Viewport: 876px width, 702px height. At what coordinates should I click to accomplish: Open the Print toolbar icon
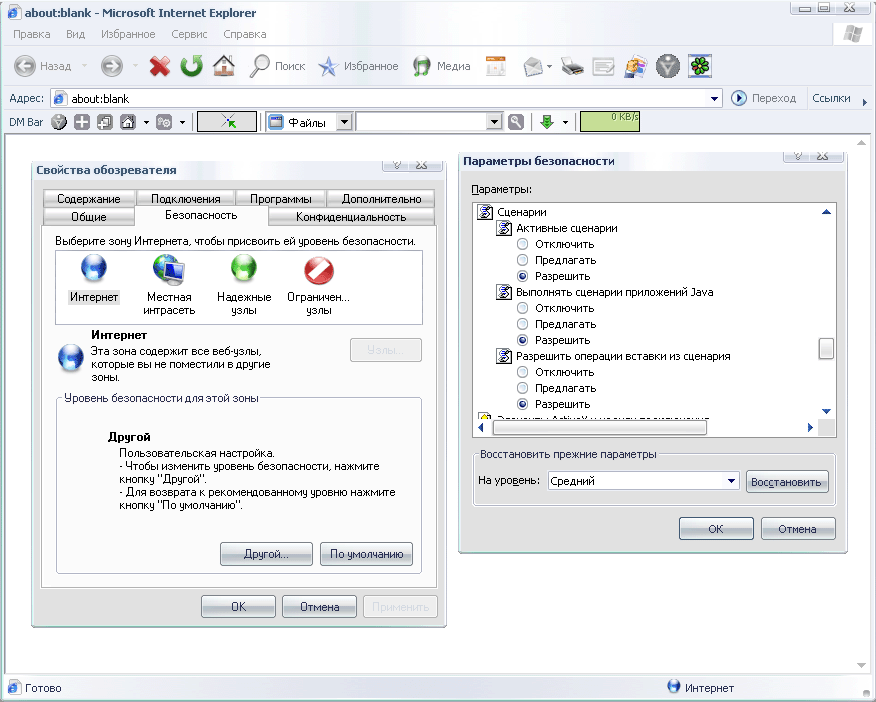click(x=571, y=67)
